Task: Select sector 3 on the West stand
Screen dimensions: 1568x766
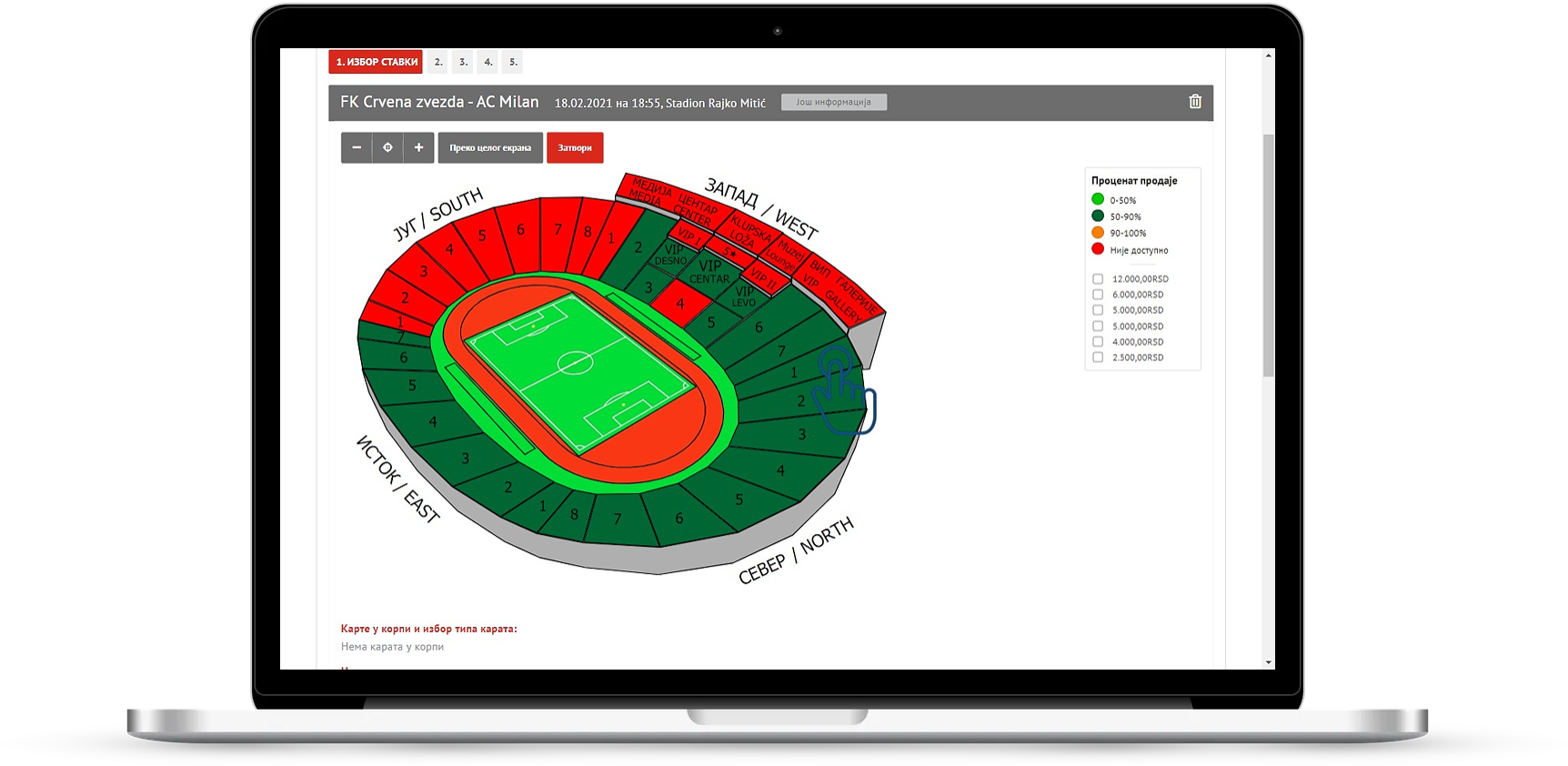Action: pos(648,287)
